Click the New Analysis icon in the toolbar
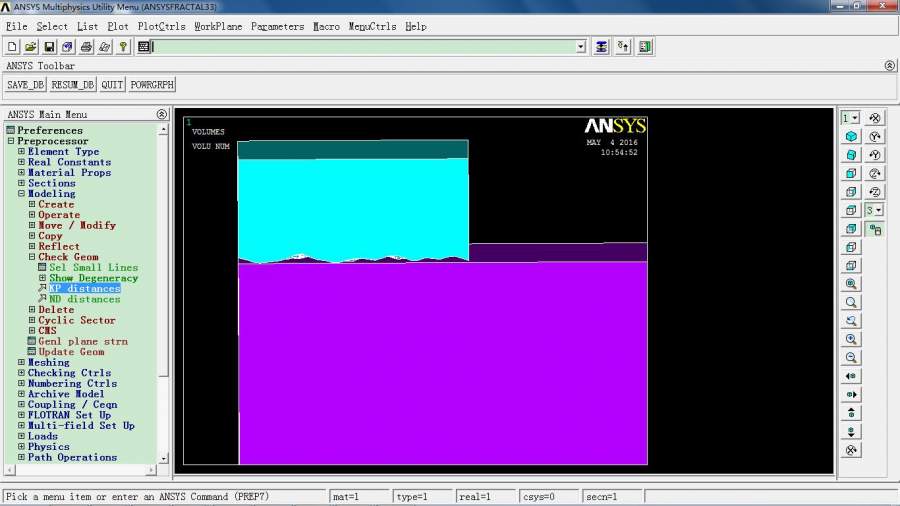The image size is (900, 506). pyautogui.click(x=12, y=47)
